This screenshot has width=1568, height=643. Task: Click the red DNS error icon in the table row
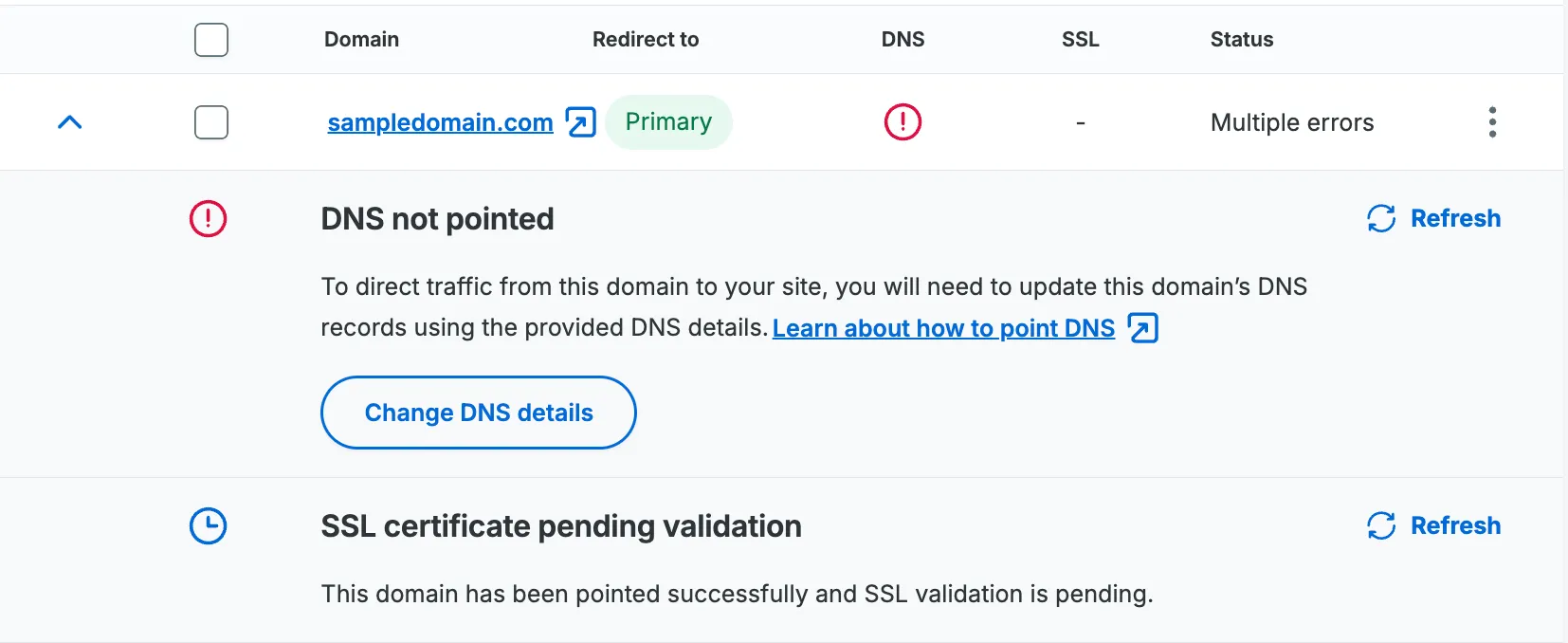(x=903, y=121)
